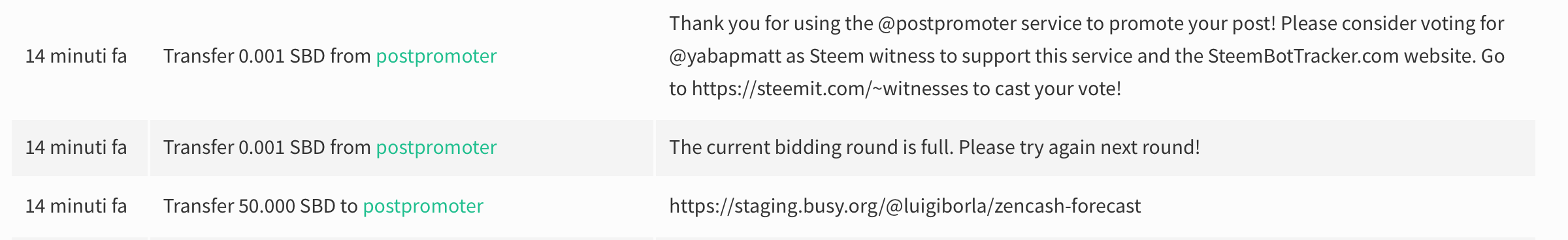Click the 'Transfer' word in the 50.000 SBD row
The image size is (1568, 240).
point(199,206)
